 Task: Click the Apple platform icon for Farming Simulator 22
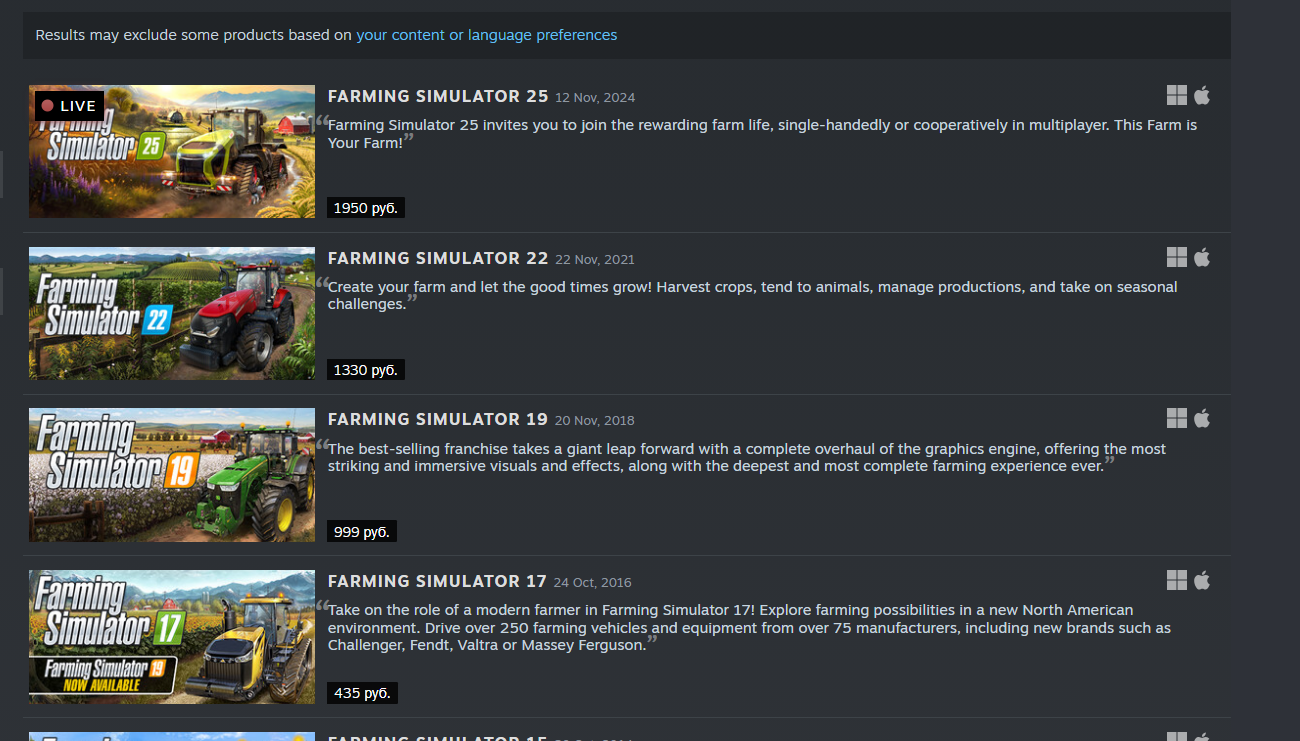[1202, 257]
